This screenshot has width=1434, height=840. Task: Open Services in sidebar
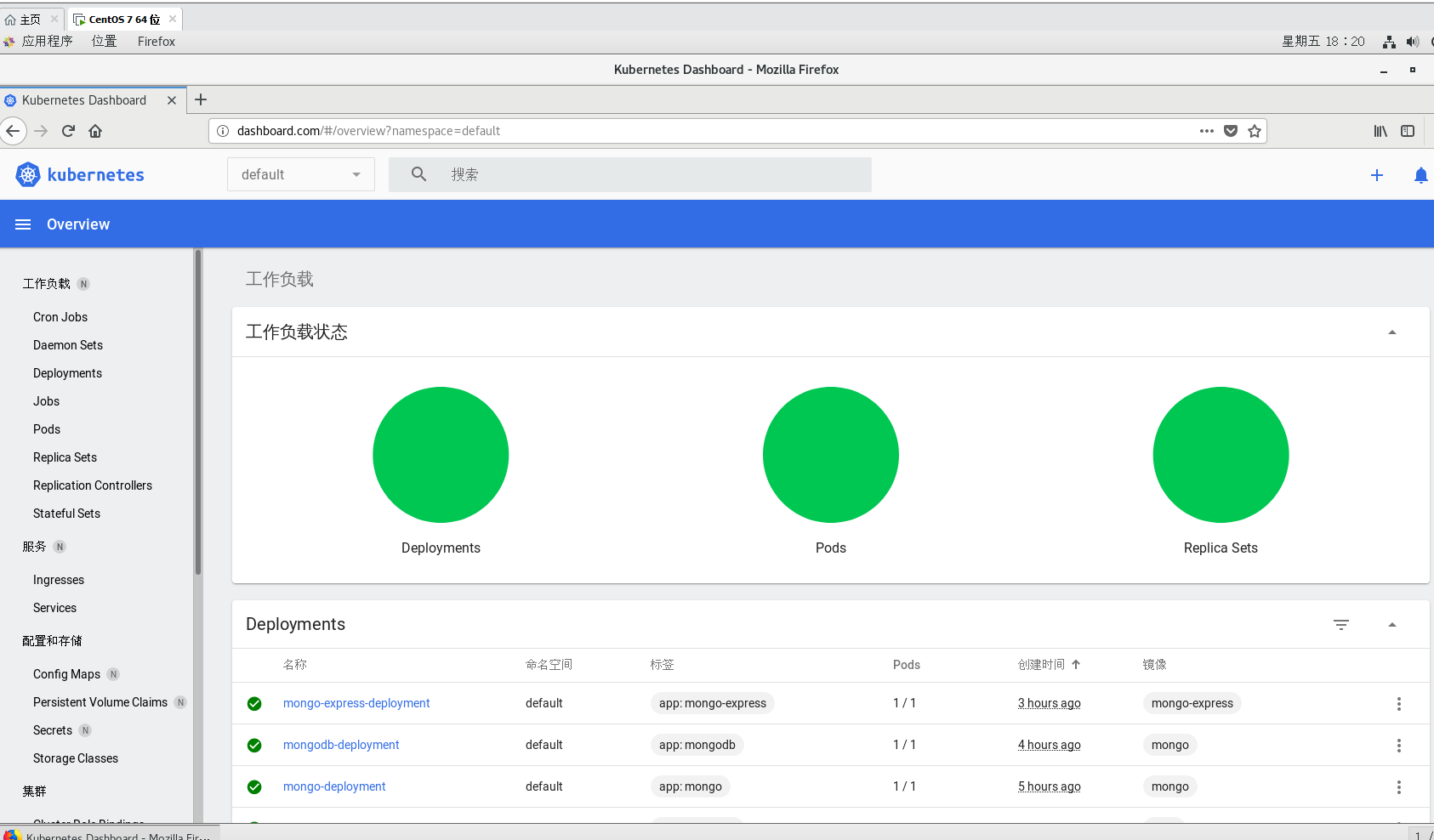click(54, 608)
